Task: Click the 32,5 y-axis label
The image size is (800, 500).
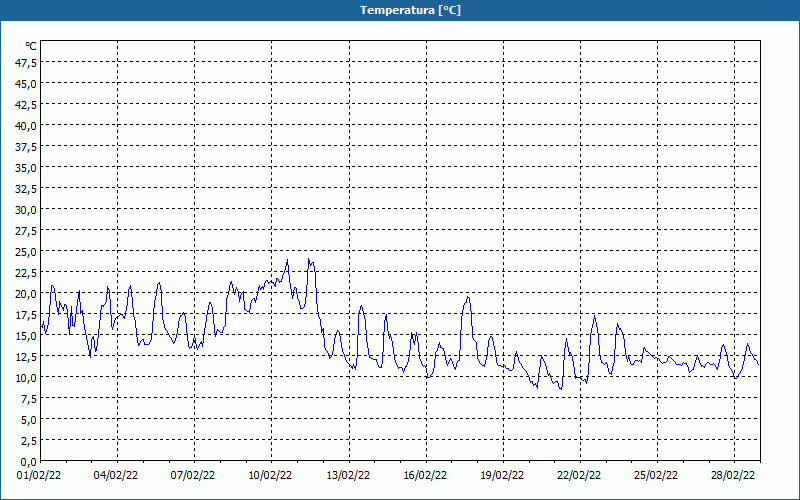Action: click(27, 189)
